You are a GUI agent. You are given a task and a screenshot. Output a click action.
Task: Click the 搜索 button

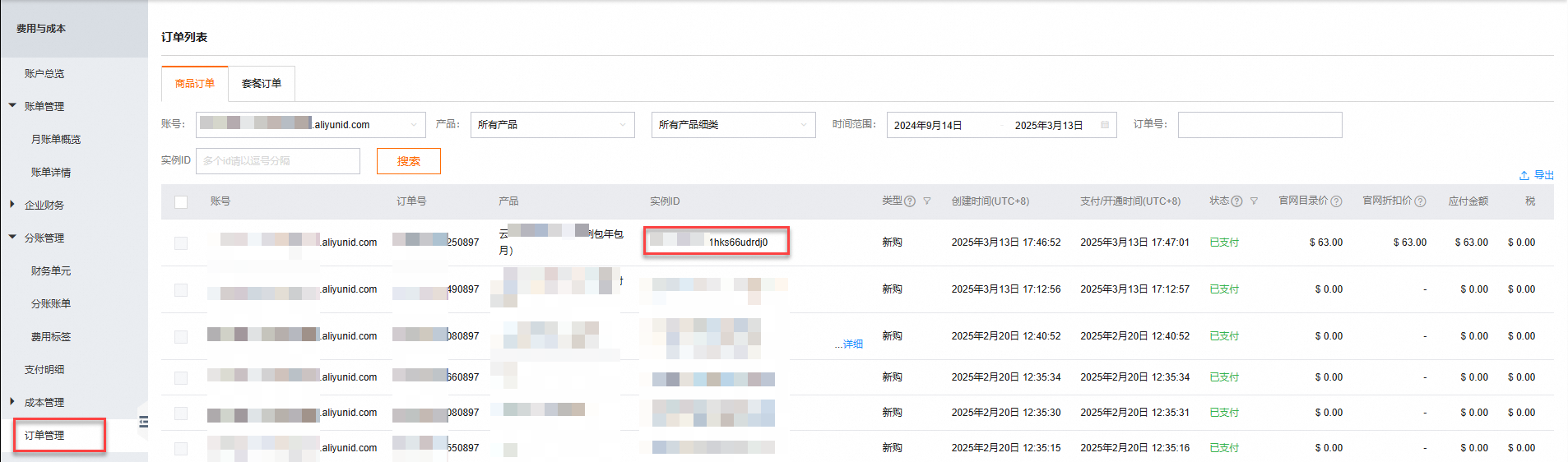(x=409, y=161)
